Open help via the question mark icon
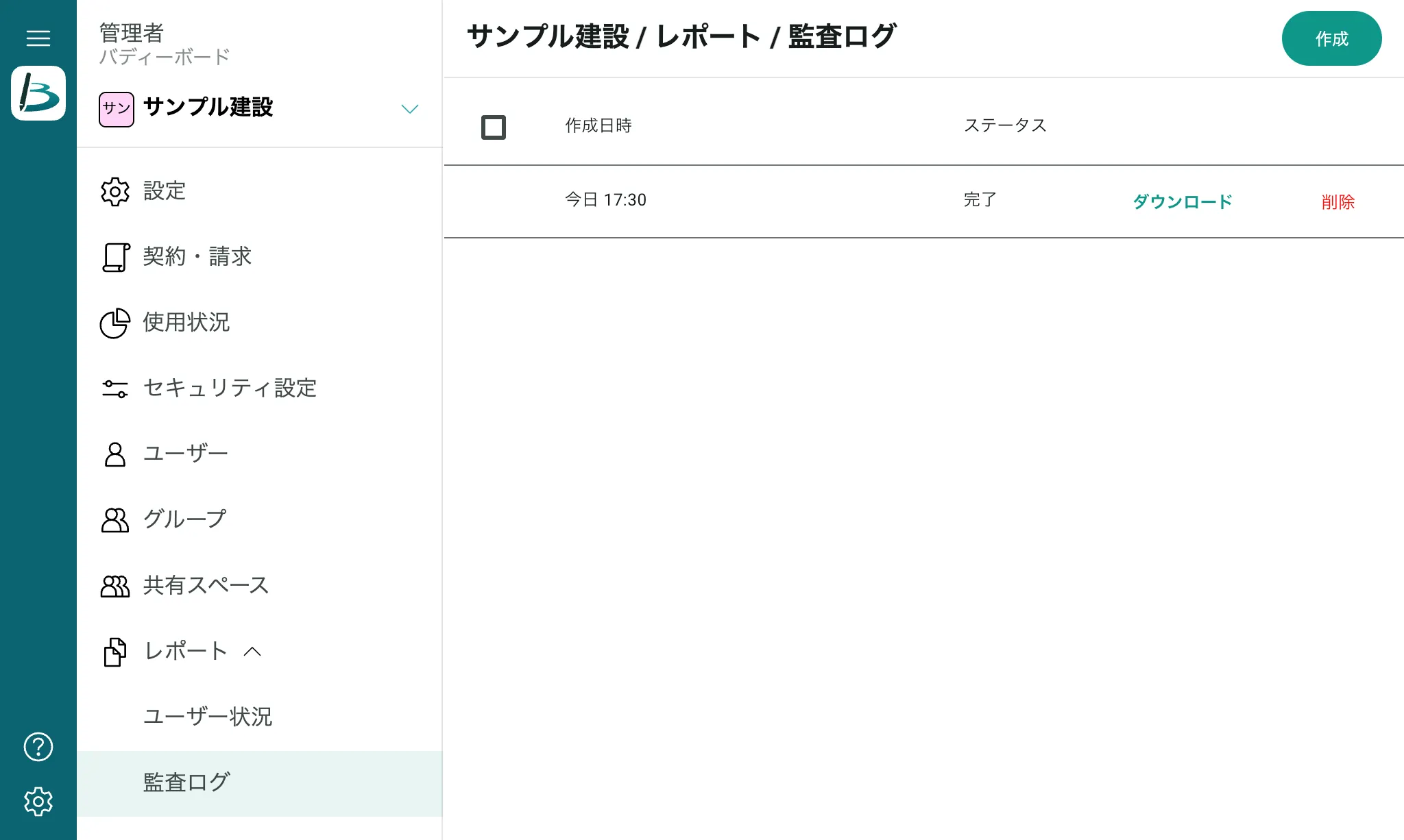1404x840 pixels. pos(38,747)
